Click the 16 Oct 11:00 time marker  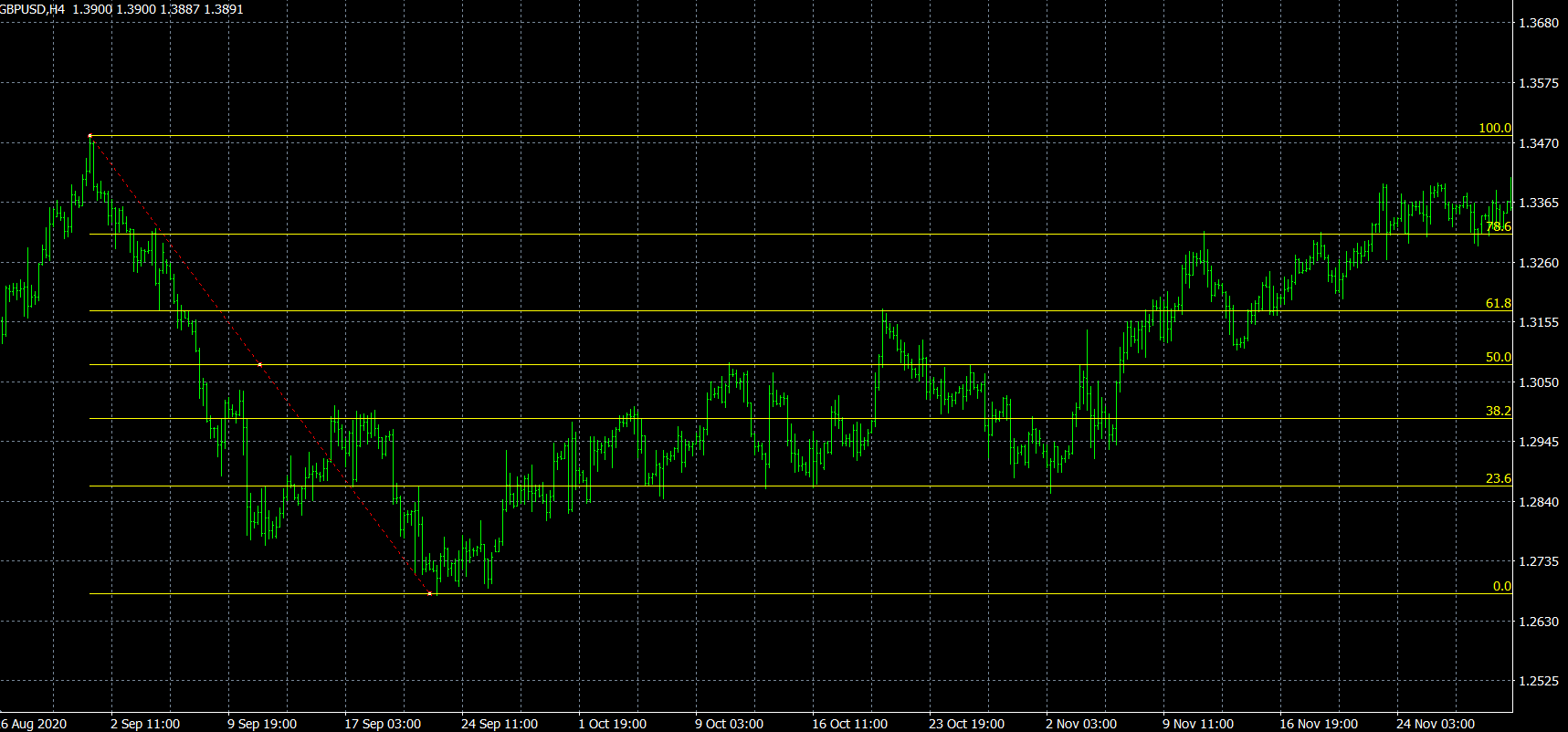pos(849,724)
